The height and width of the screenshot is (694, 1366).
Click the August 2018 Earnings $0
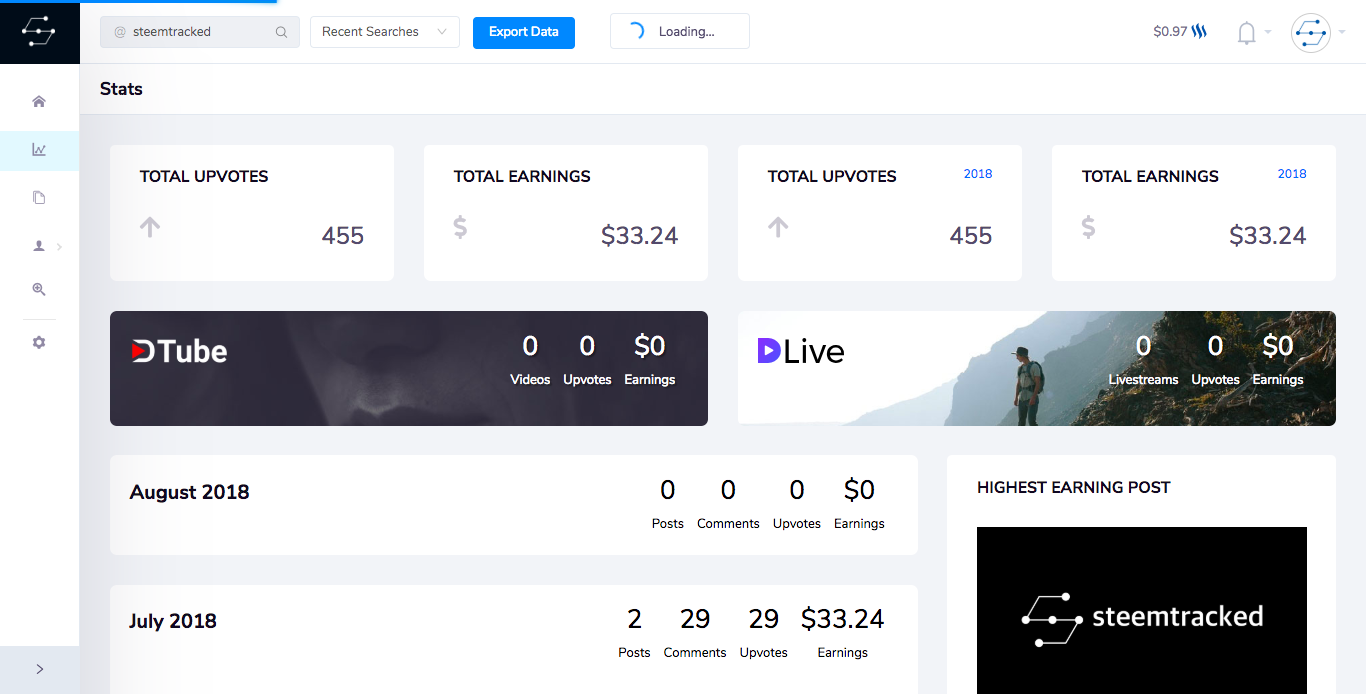(x=859, y=490)
